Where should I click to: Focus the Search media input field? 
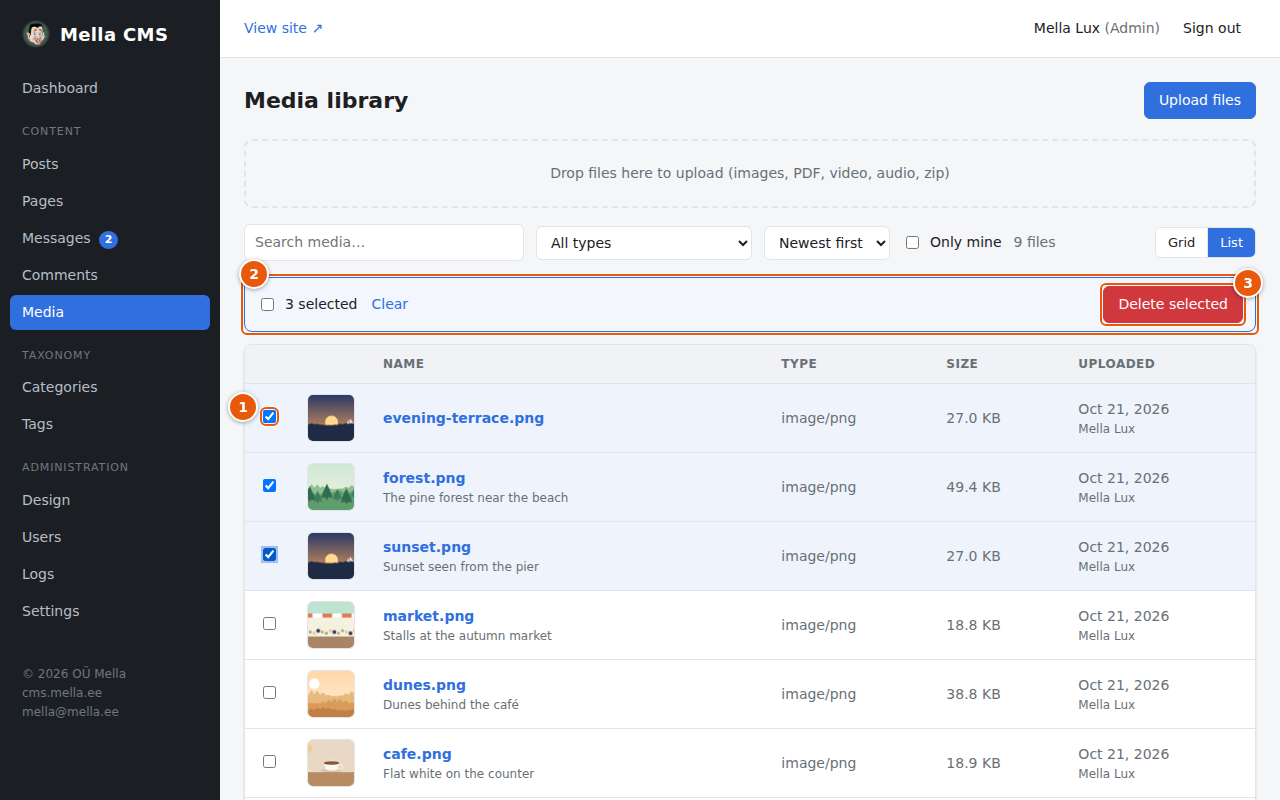coord(384,243)
